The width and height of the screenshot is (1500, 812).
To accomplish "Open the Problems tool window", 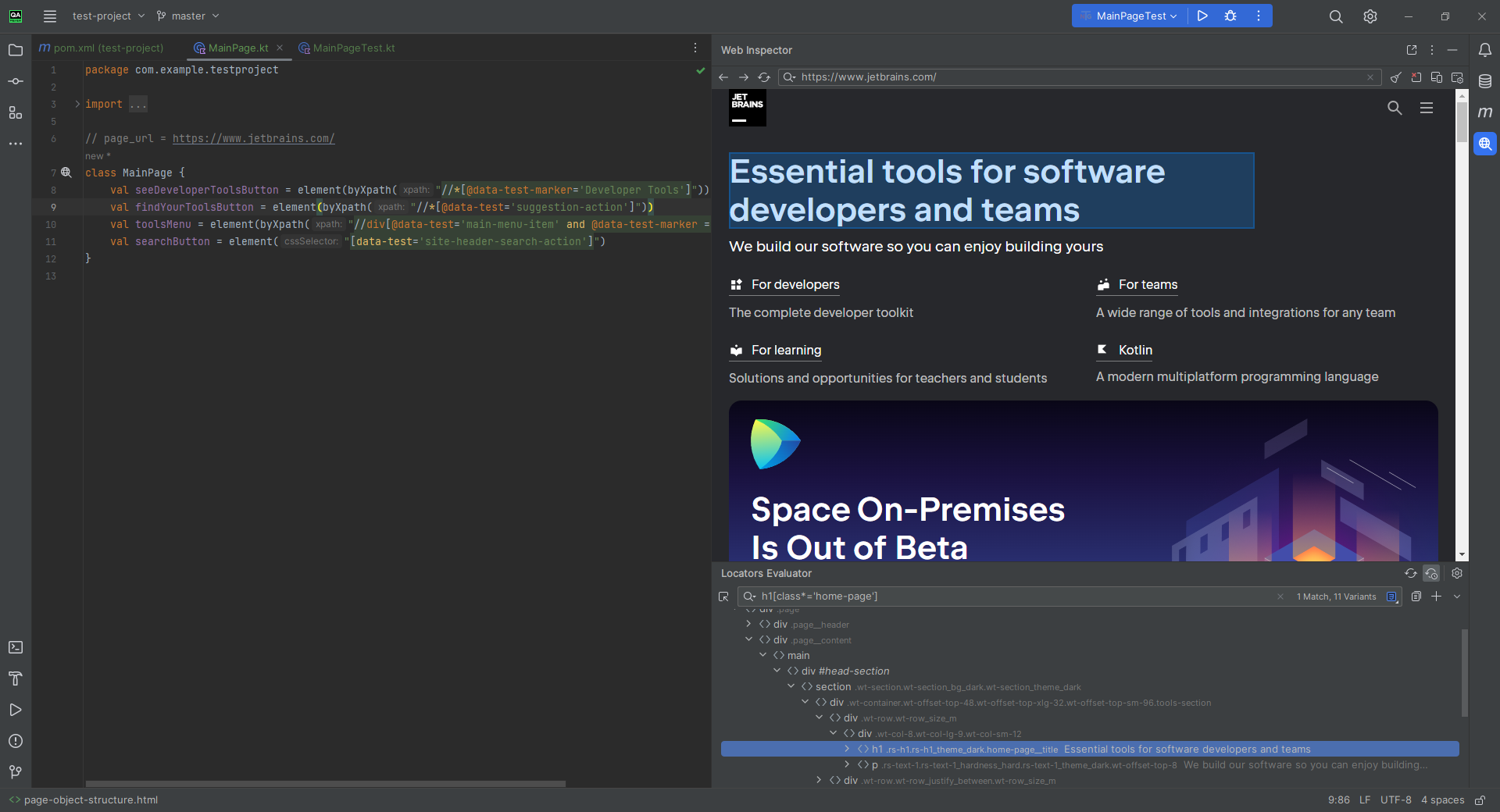I will pos(16,741).
